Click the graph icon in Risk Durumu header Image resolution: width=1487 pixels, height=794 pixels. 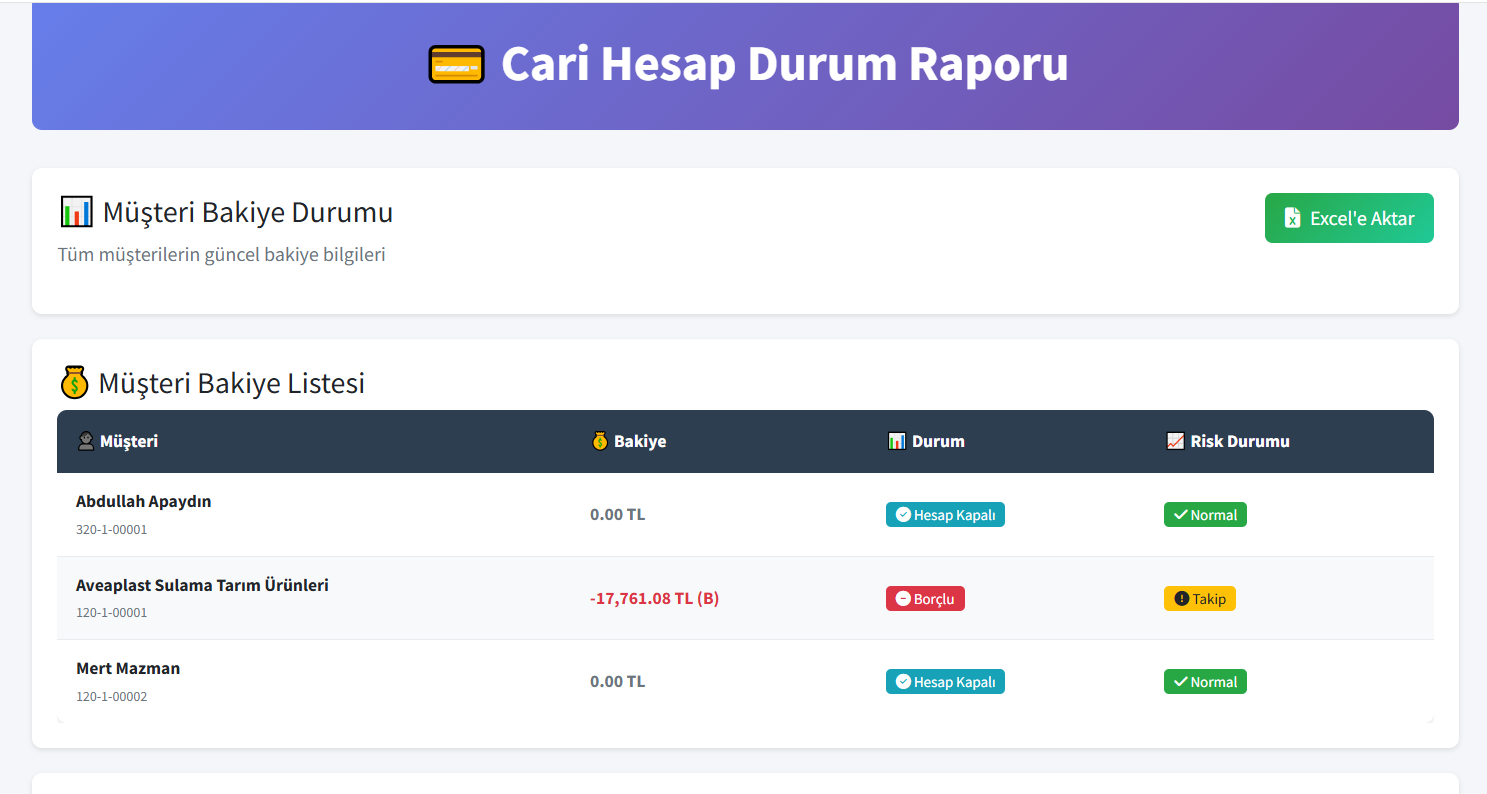1176,440
